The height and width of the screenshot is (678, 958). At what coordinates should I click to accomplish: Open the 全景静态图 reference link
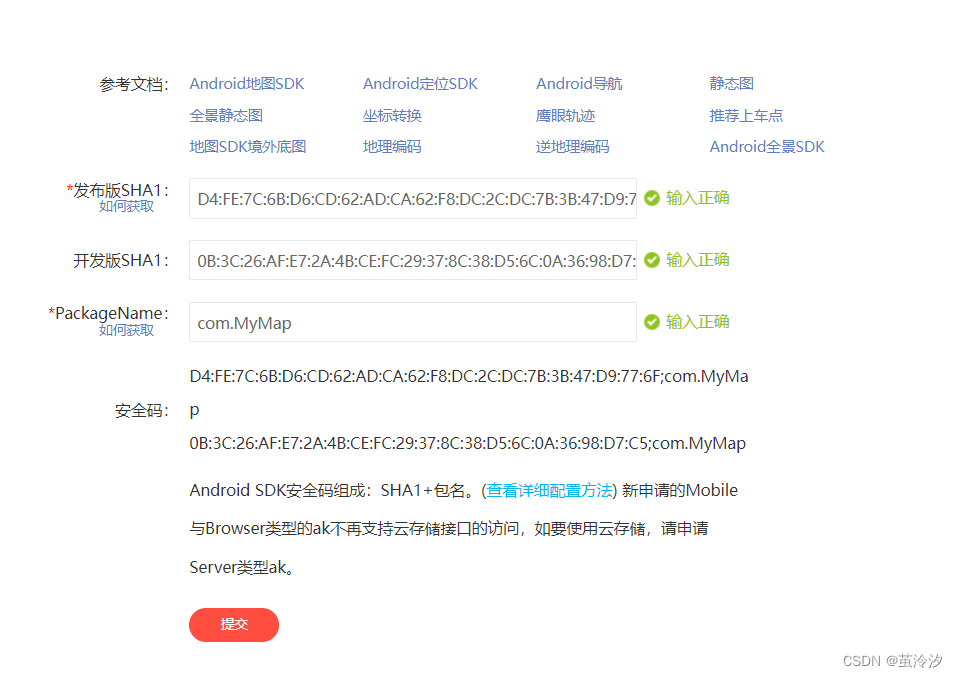[x=226, y=115]
